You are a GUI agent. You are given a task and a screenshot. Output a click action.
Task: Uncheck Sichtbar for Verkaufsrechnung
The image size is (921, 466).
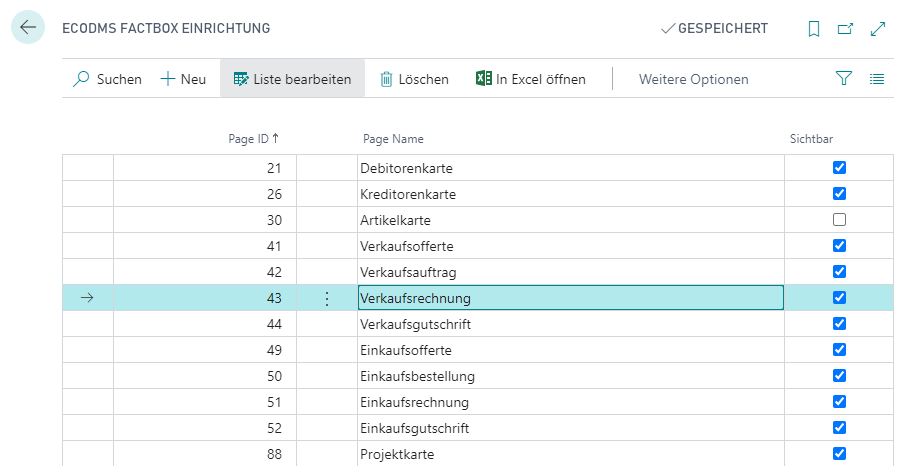pyautogui.click(x=839, y=297)
